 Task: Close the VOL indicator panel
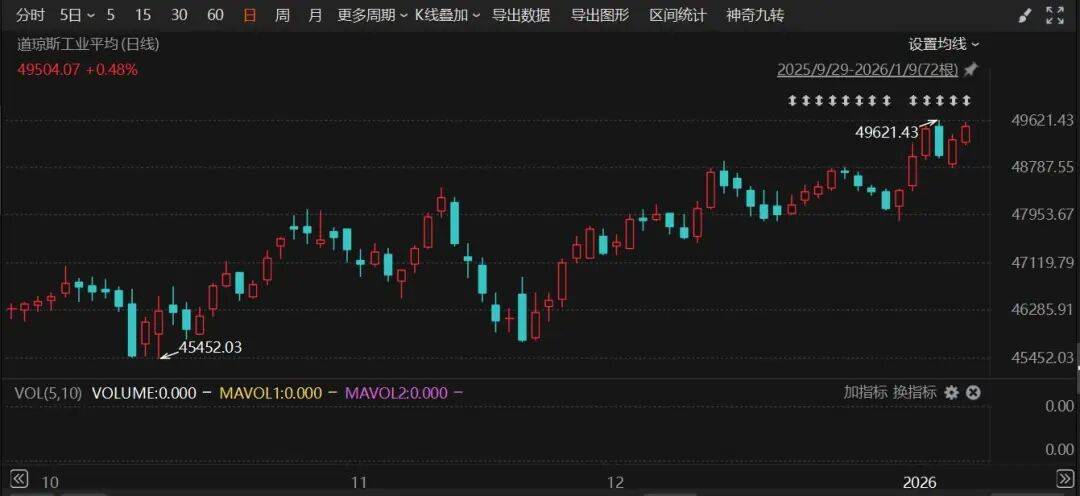[x=973, y=393]
